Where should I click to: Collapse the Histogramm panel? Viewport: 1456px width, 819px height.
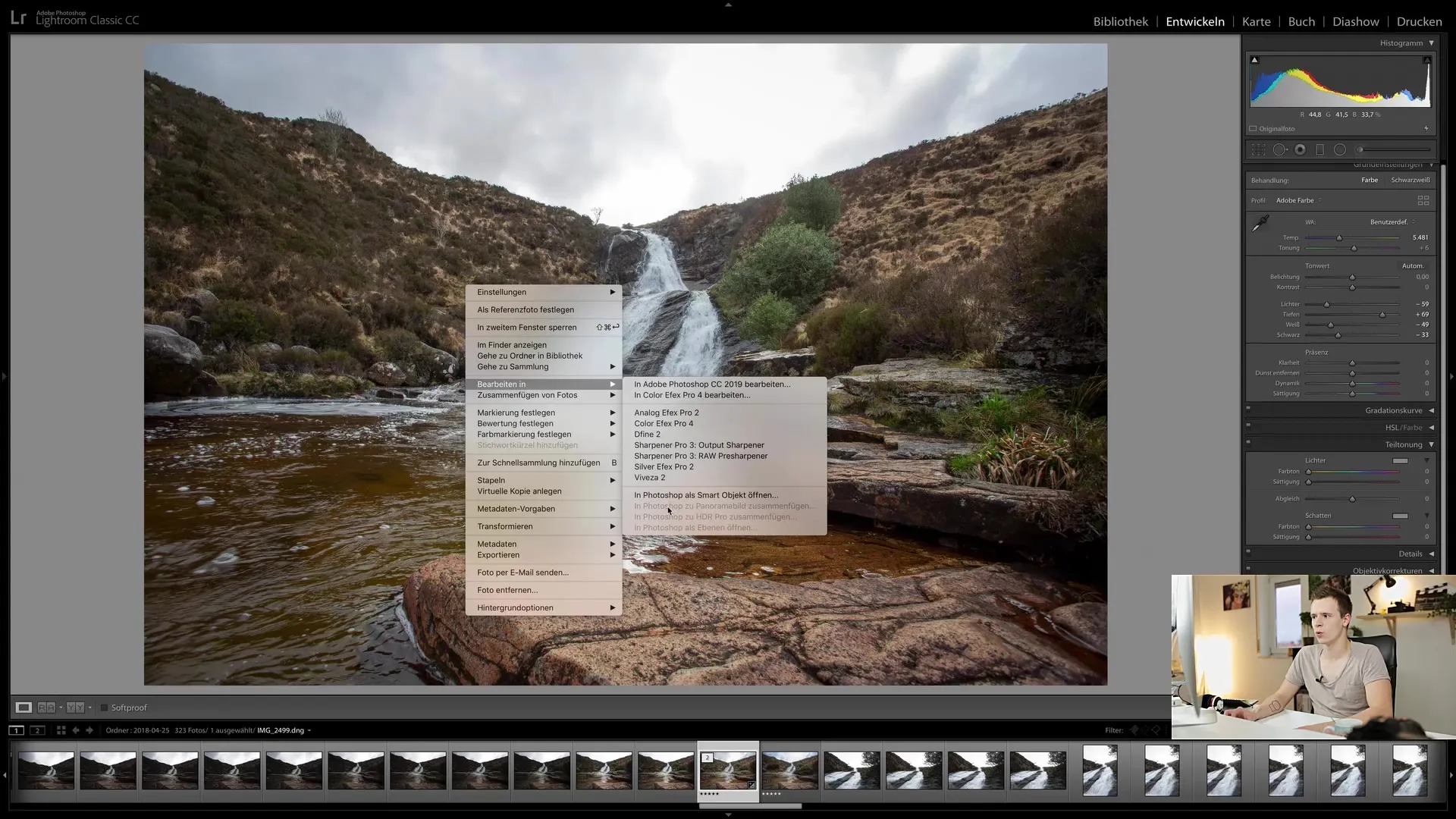pyautogui.click(x=1432, y=43)
